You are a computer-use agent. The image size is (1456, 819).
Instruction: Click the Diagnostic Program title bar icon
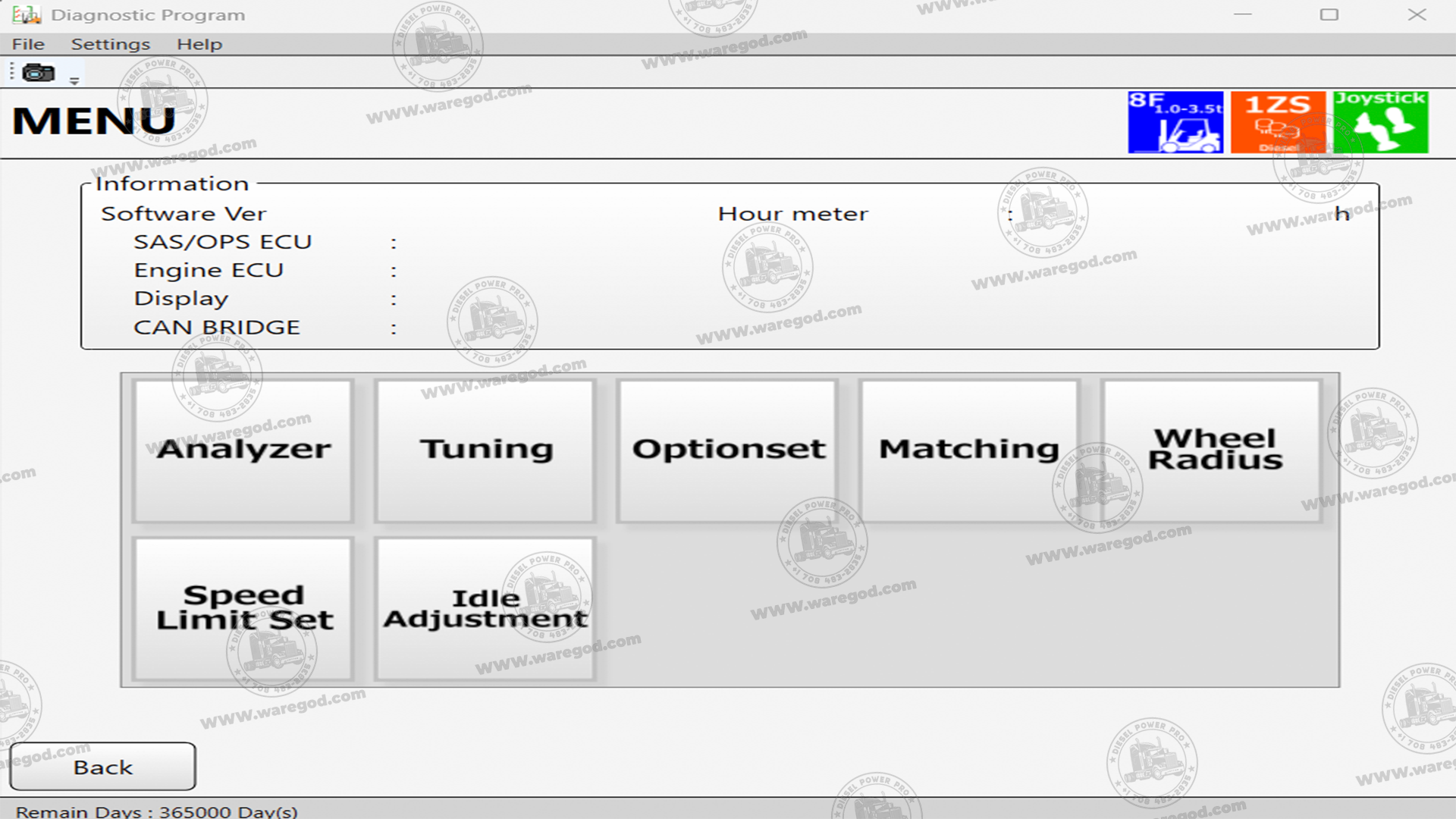coord(26,14)
